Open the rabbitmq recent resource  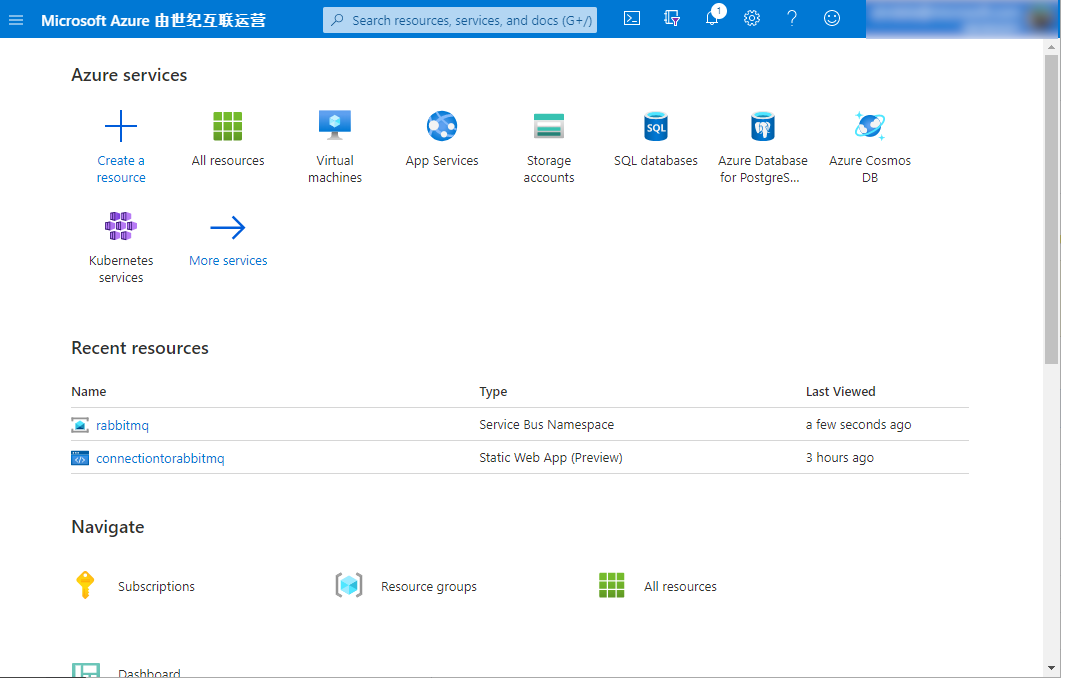click(x=122, y=425)
